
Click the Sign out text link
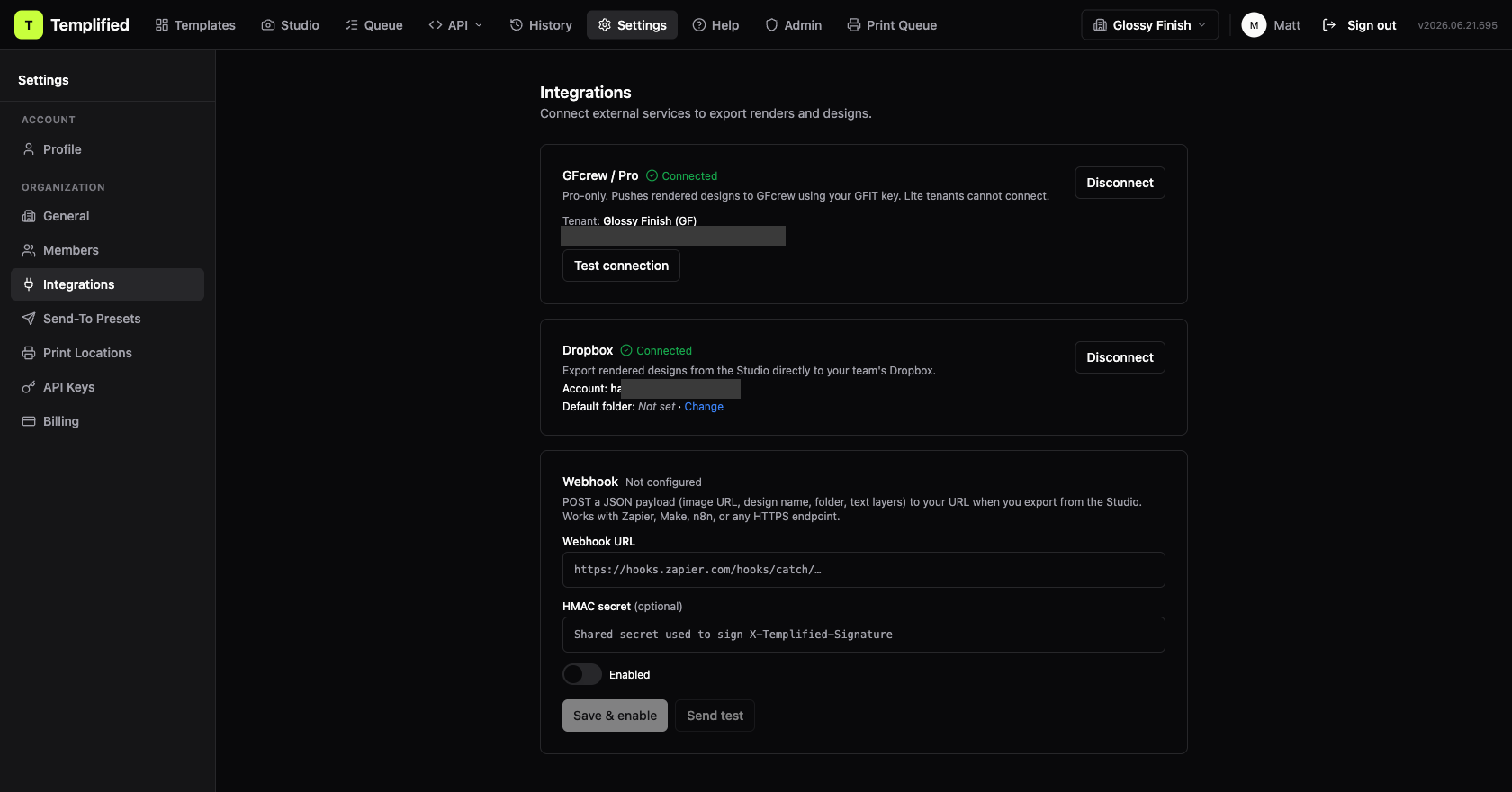[x=1372, y=25]
